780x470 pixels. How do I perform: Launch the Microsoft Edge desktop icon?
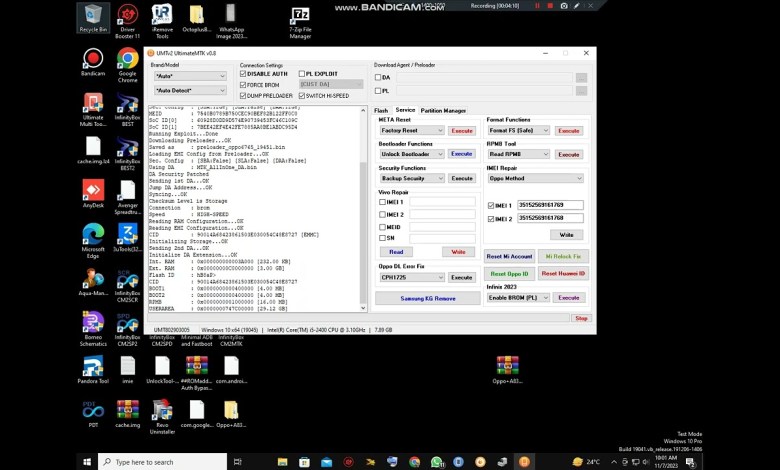coord(93,234)
